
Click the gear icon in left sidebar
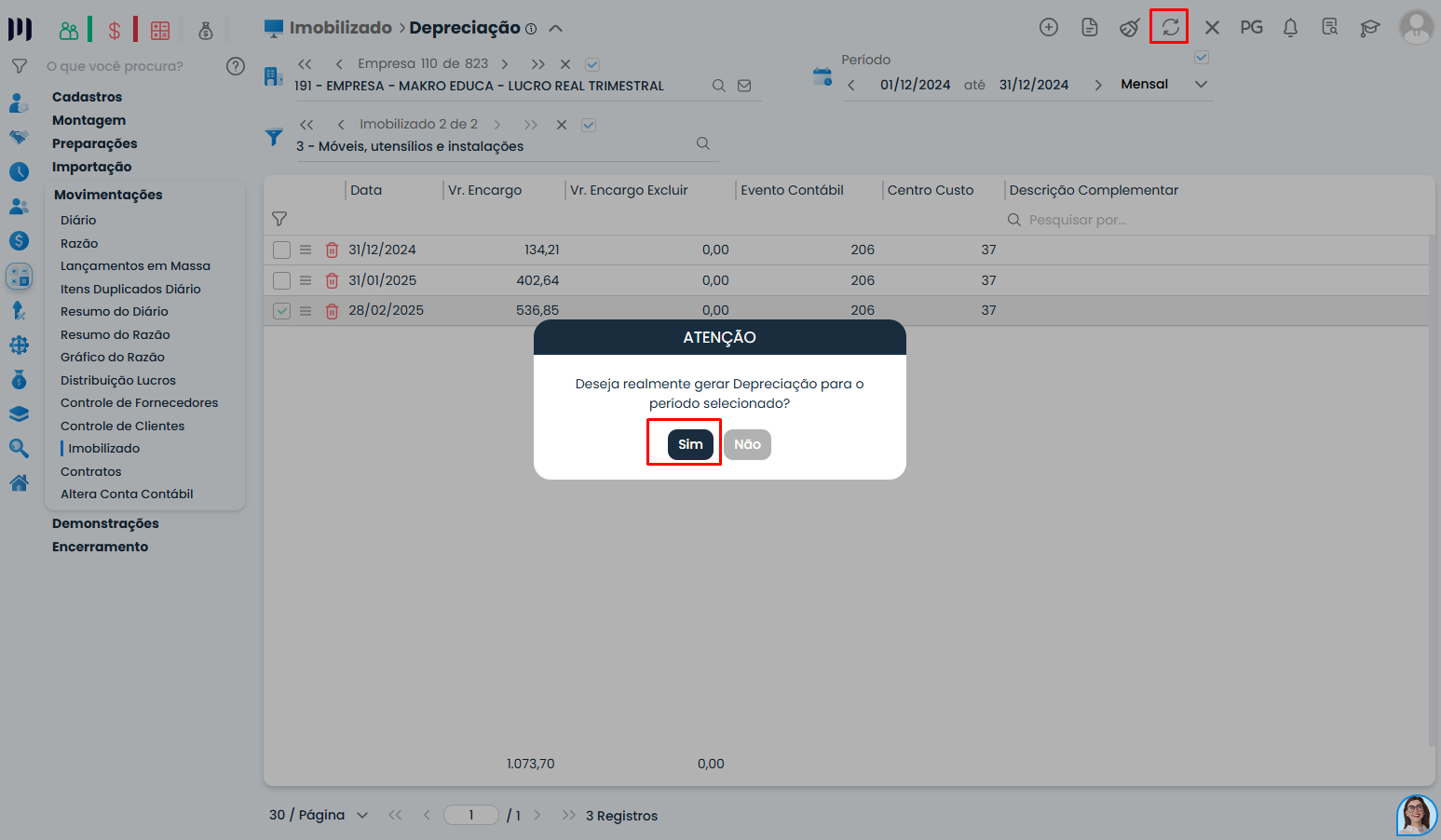(x=19, y=345)
